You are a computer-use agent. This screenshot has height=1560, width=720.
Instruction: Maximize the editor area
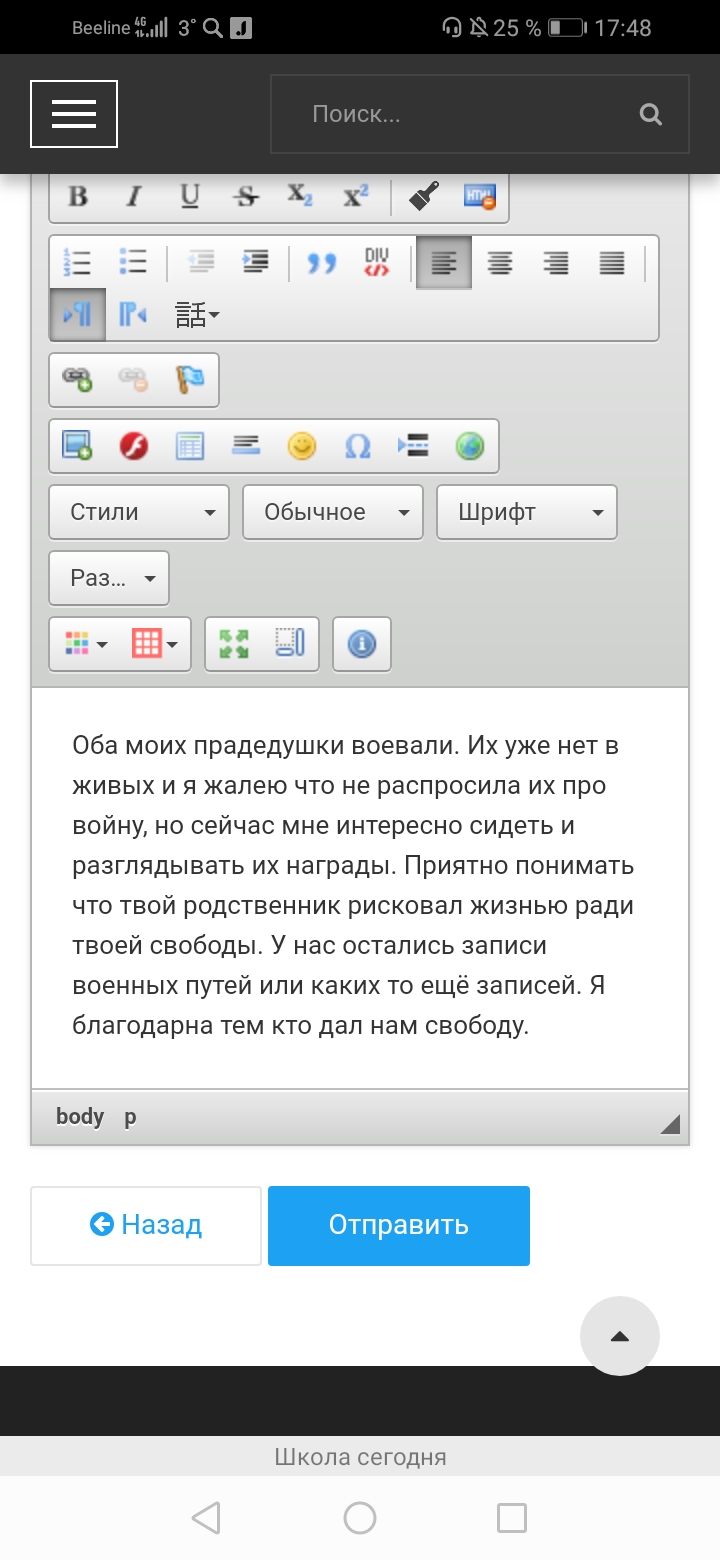point(234,644)
